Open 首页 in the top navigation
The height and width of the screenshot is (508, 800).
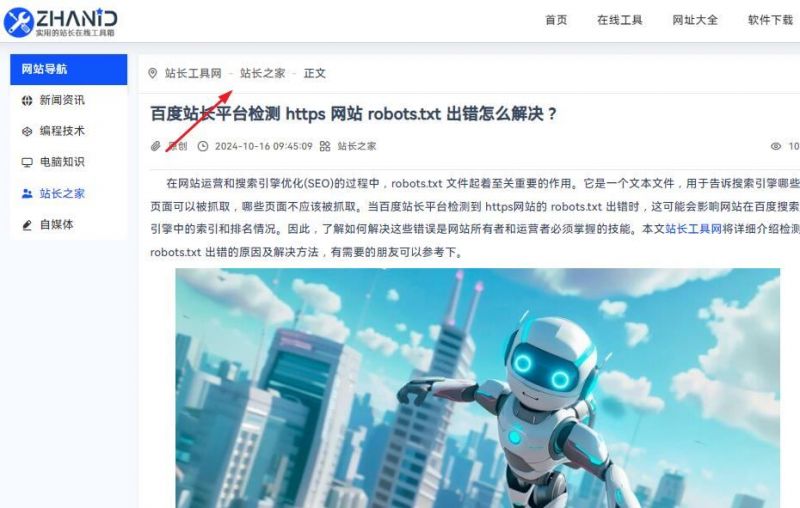tap(556, 20)
